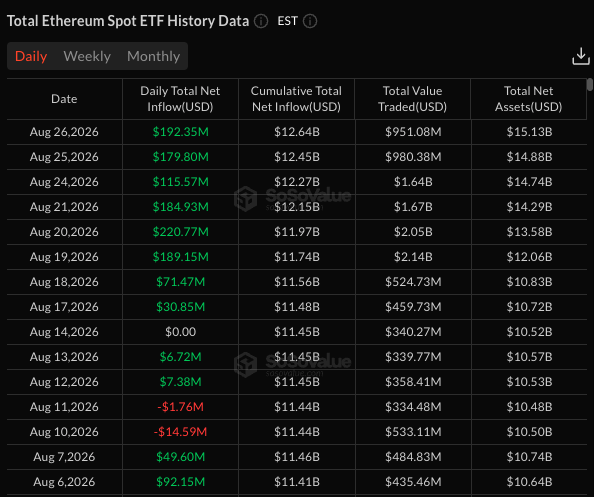
Task: Select the $49.60M inflow value
Action: (180, 457)
